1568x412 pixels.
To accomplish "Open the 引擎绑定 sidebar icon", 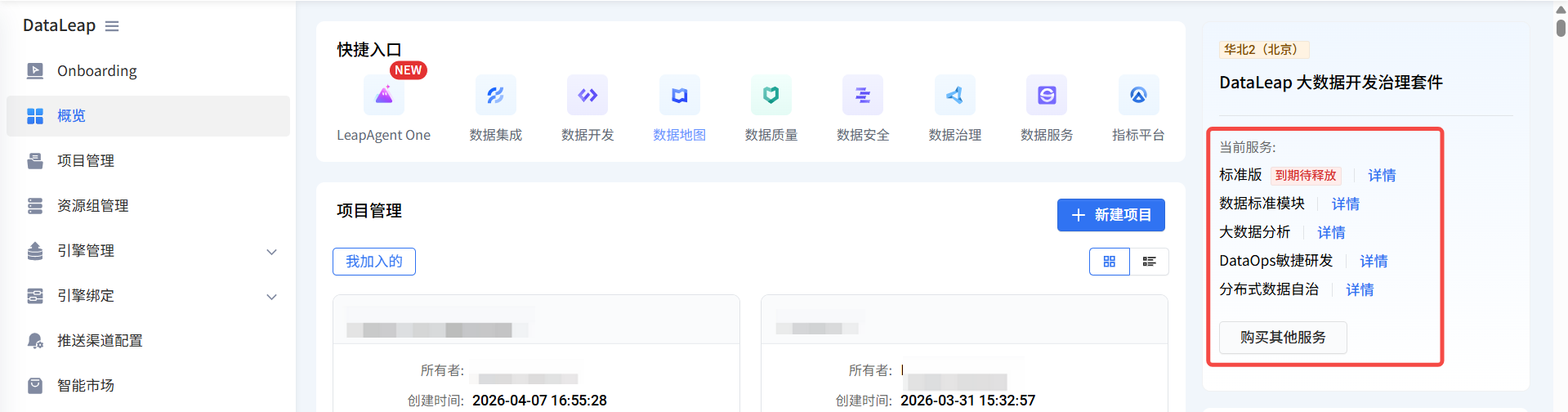I will click(35, 296).
